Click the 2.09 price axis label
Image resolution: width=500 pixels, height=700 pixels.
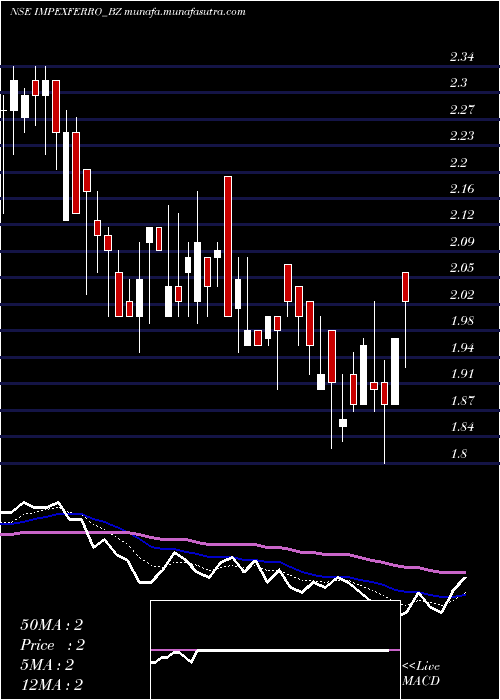click(462, 242)
